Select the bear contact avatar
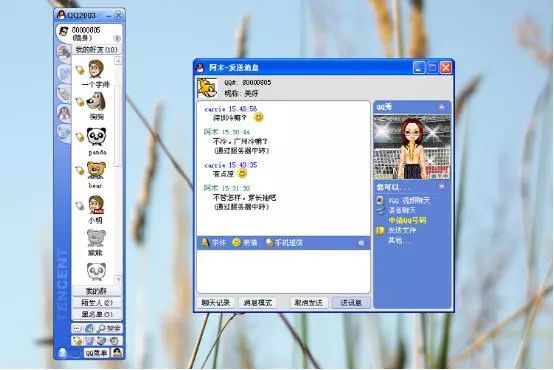Image resolution: width=554 pixels, height=370 pixels. coord(96,171)
